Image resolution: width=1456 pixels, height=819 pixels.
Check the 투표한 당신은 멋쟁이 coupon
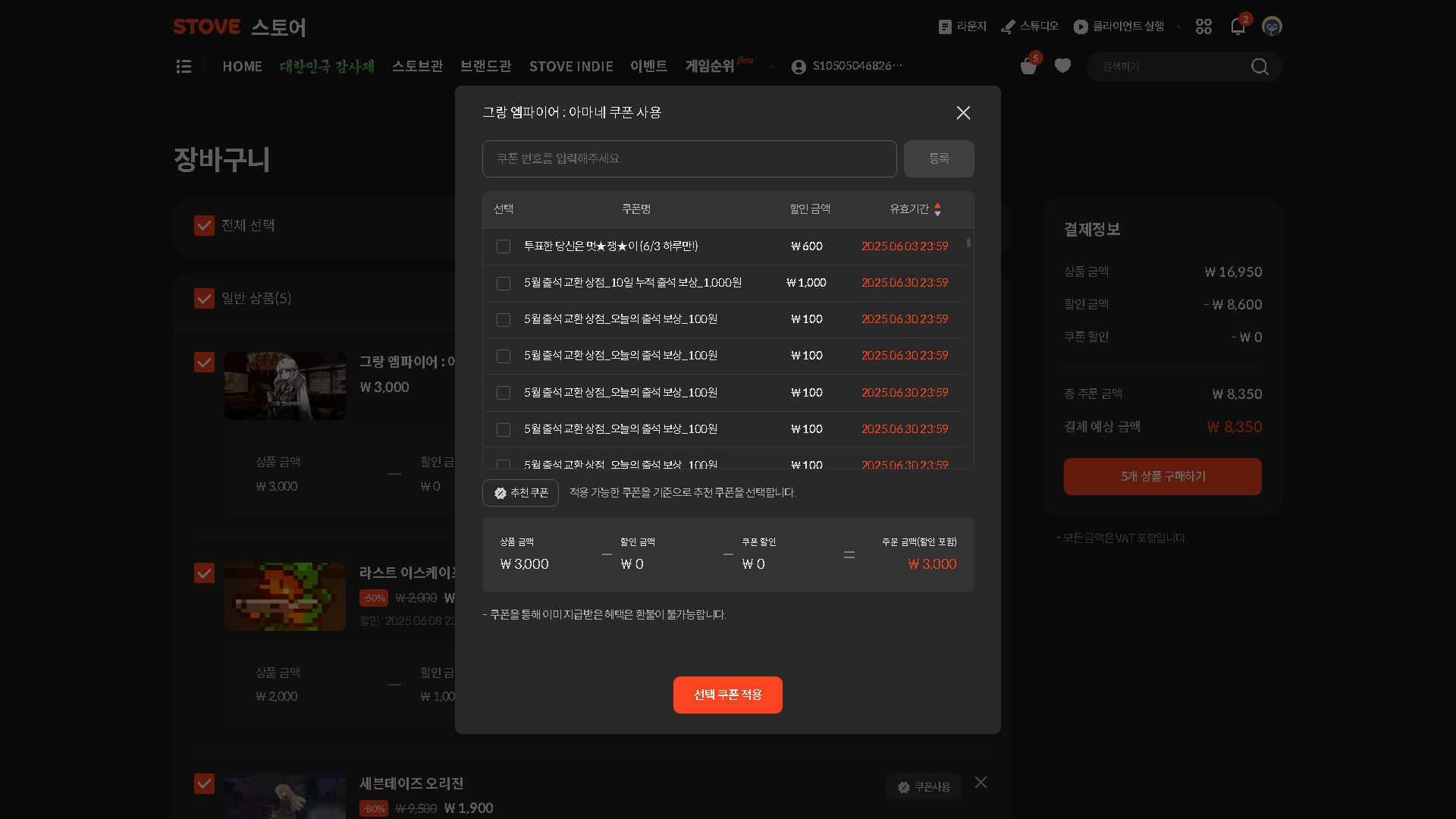click(504, 246)
